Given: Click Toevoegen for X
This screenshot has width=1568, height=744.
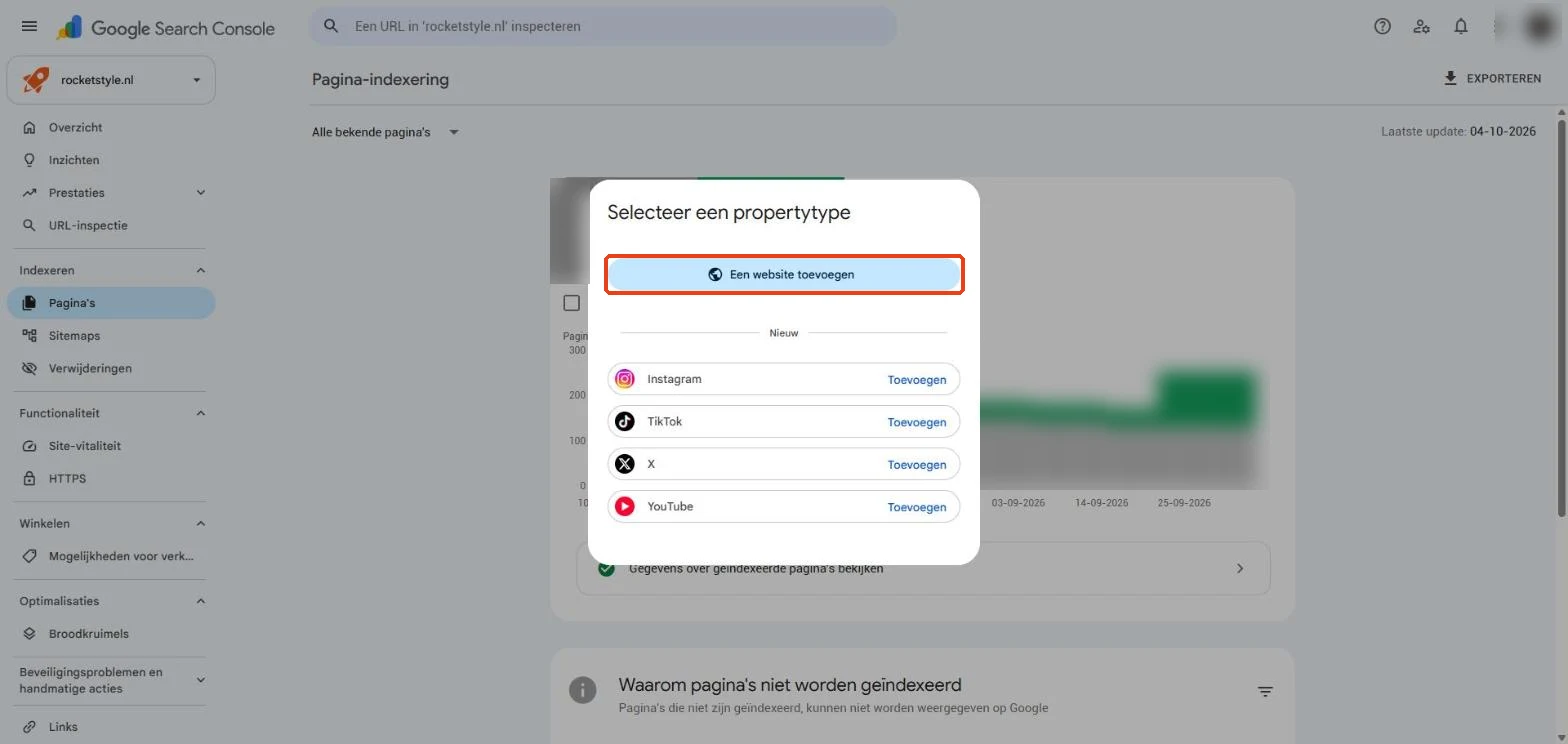Looking at the screenshot, I should pyautogui.click(x=917, y=465).
